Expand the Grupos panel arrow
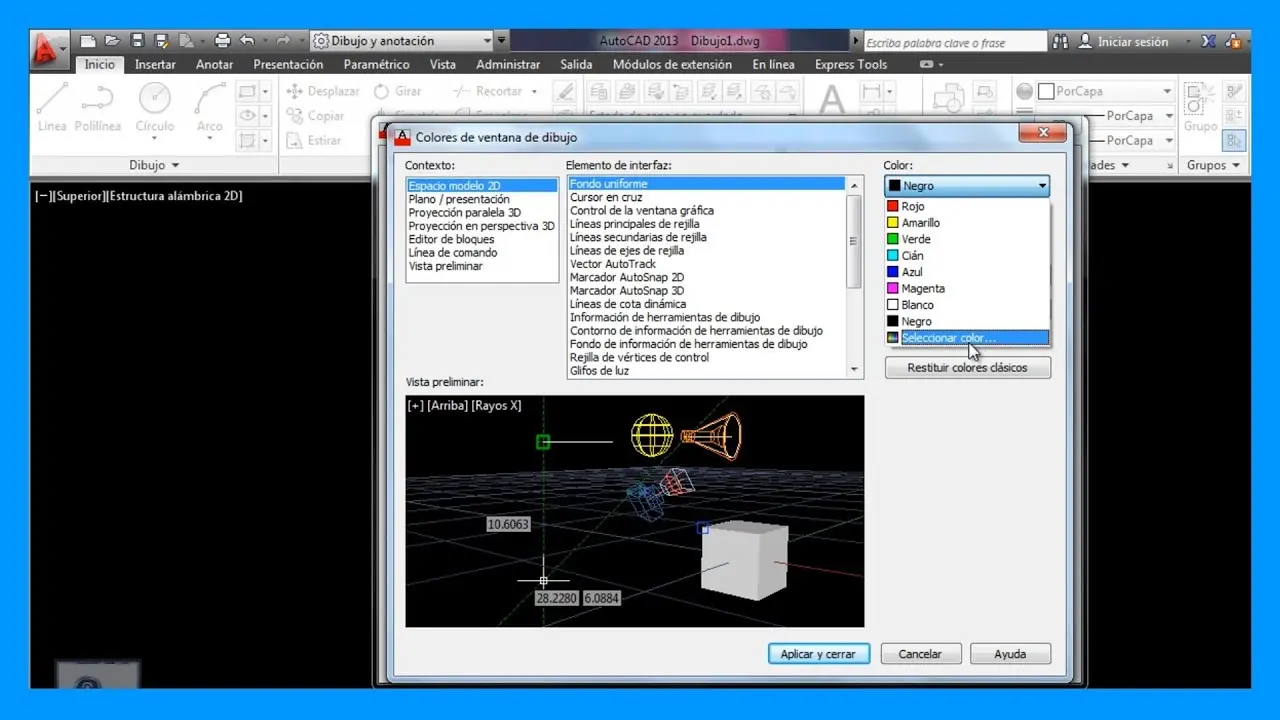 (1235, 165)
